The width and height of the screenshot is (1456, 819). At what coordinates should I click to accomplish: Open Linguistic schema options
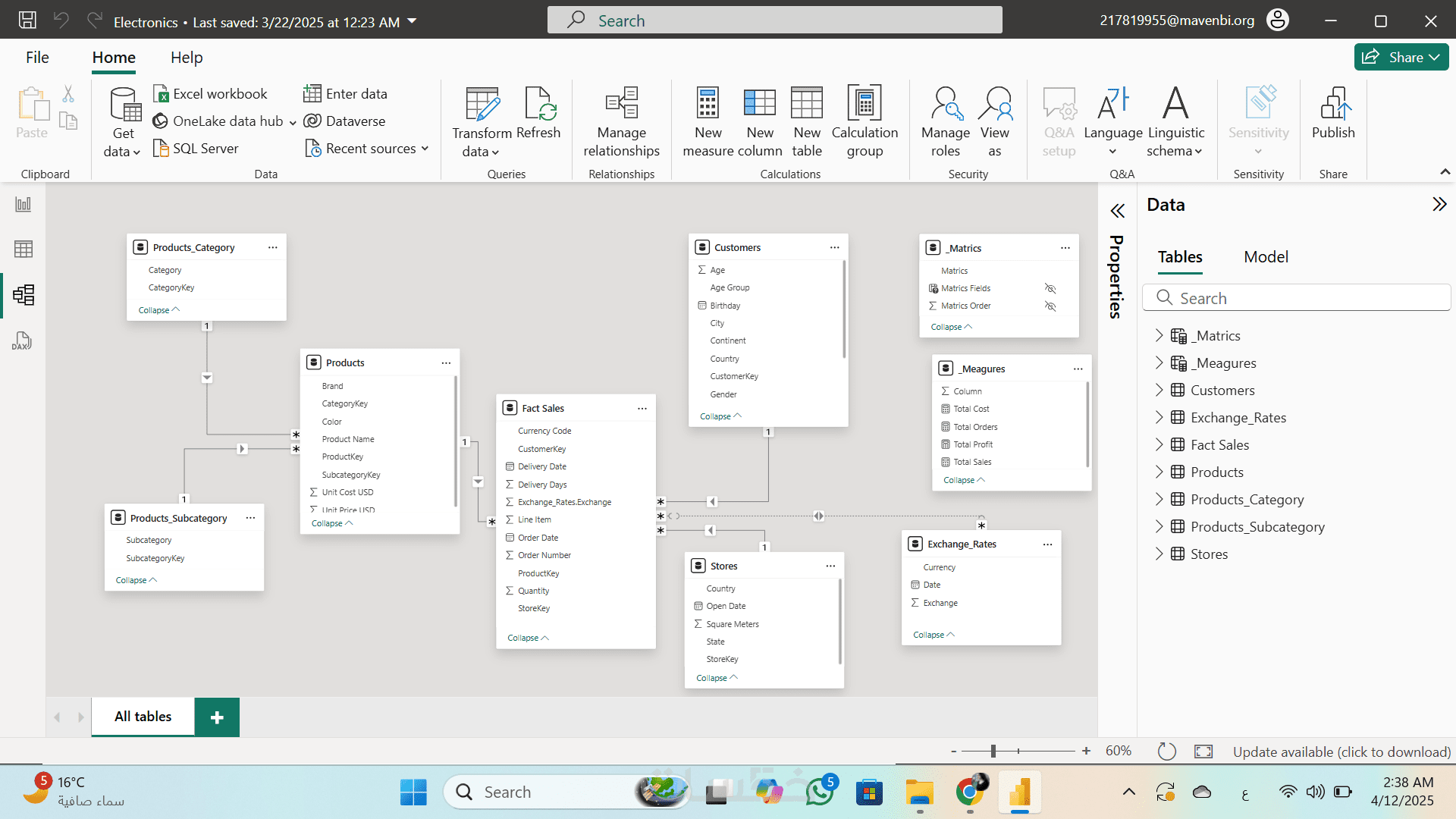[1175, 122]
